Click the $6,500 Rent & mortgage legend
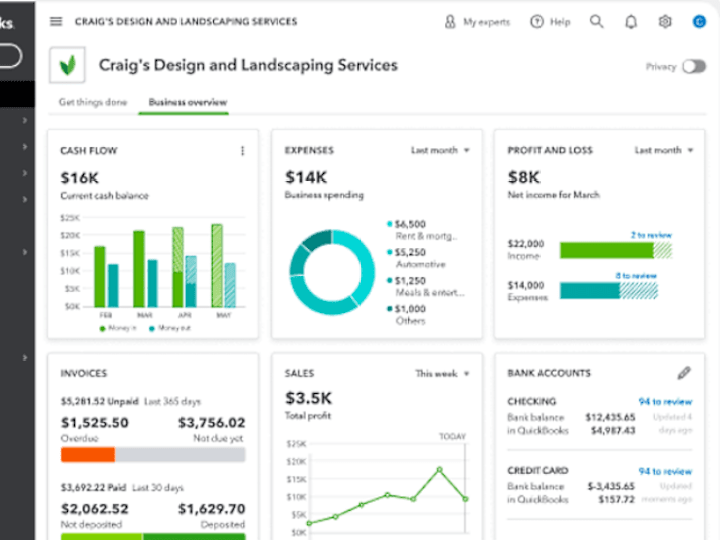The image size is (720, 540). pos(422,230)
